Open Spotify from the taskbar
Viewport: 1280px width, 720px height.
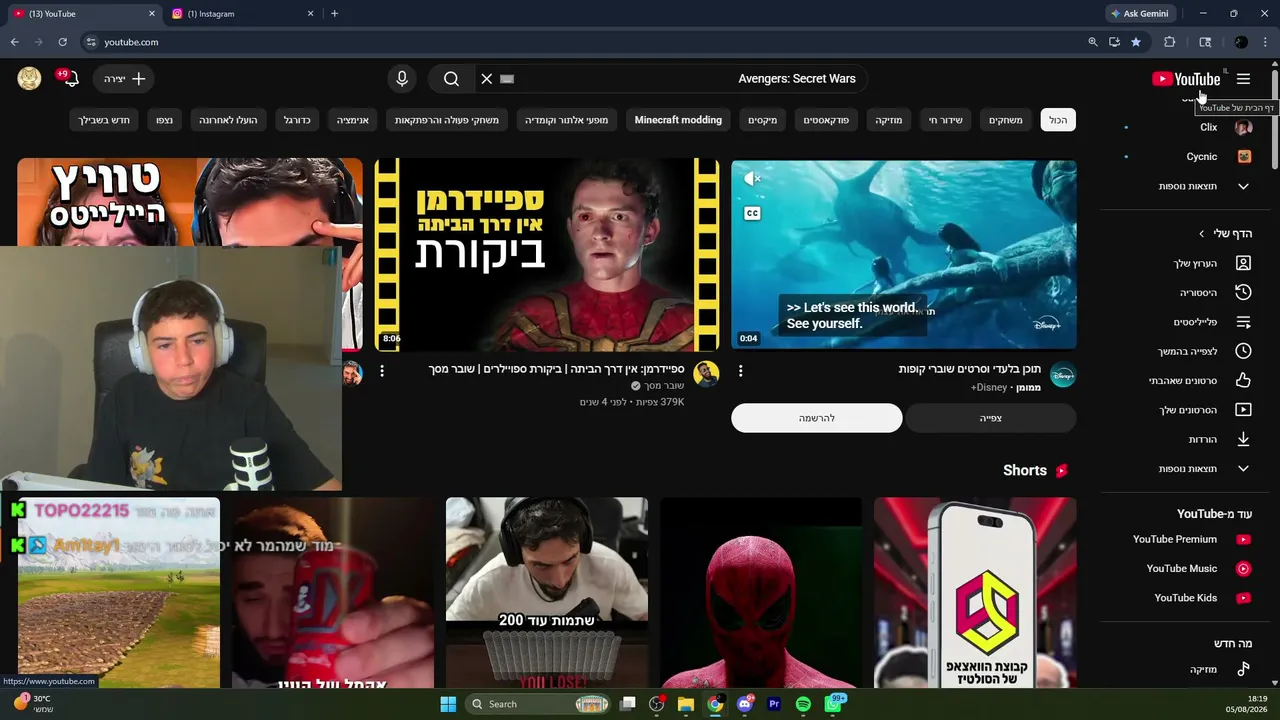pyautogui.click(x=803, y=704)
